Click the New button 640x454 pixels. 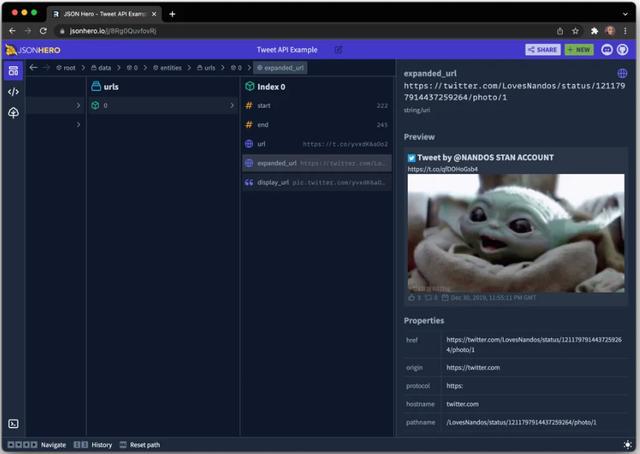578,49
